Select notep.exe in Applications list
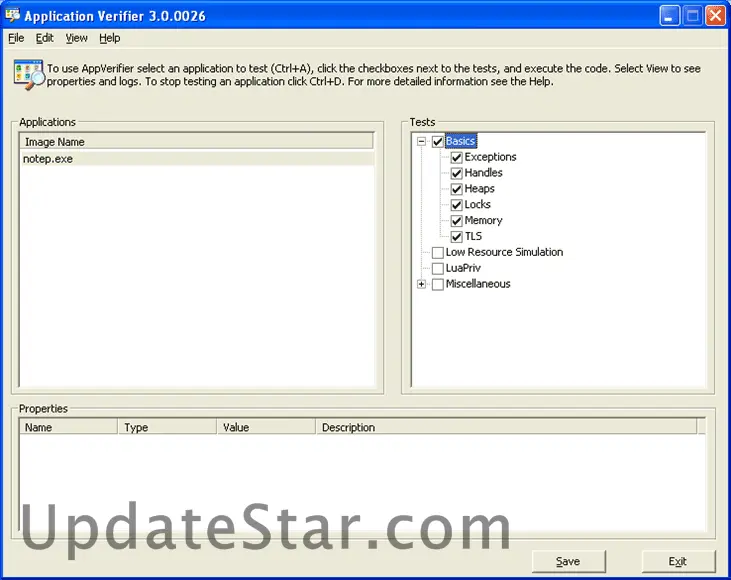 pos(197,159)
